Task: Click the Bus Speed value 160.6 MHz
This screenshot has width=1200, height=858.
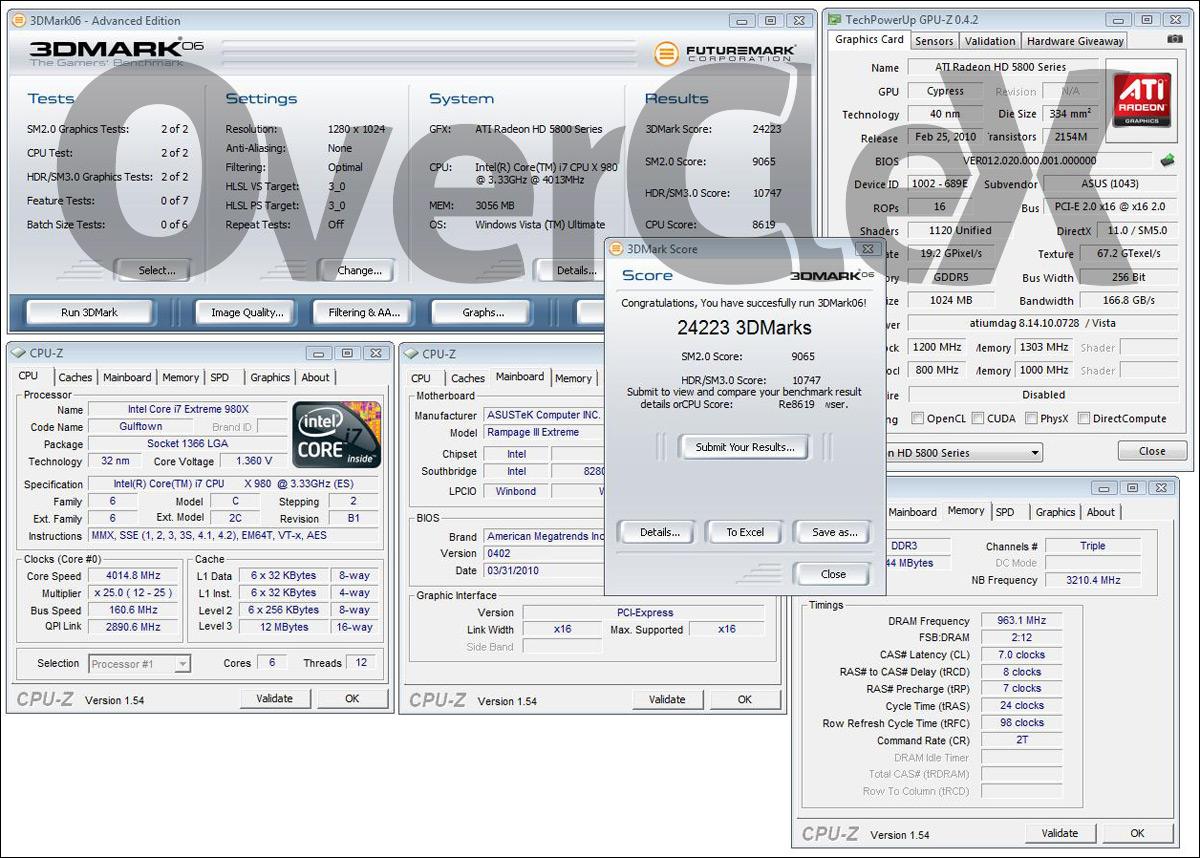Action: pyautogui.click(x=131, y=610)
